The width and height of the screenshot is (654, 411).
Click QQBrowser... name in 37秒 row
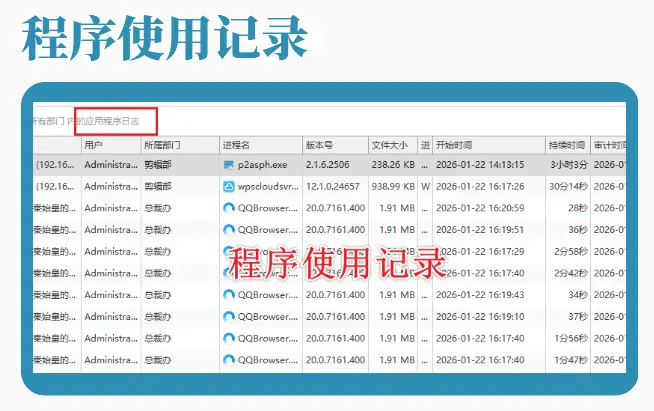coord(268,316)
